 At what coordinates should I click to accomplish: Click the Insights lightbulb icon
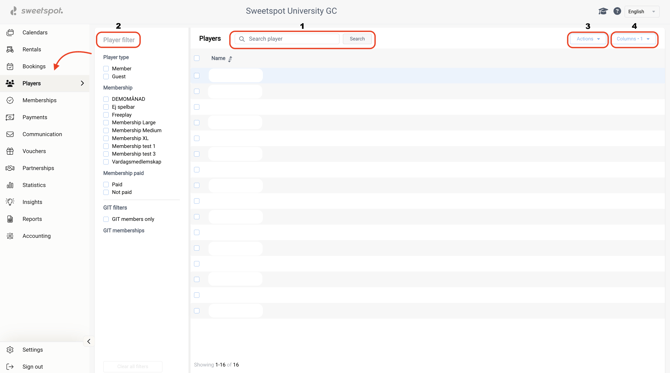click(x=10, y=202)
